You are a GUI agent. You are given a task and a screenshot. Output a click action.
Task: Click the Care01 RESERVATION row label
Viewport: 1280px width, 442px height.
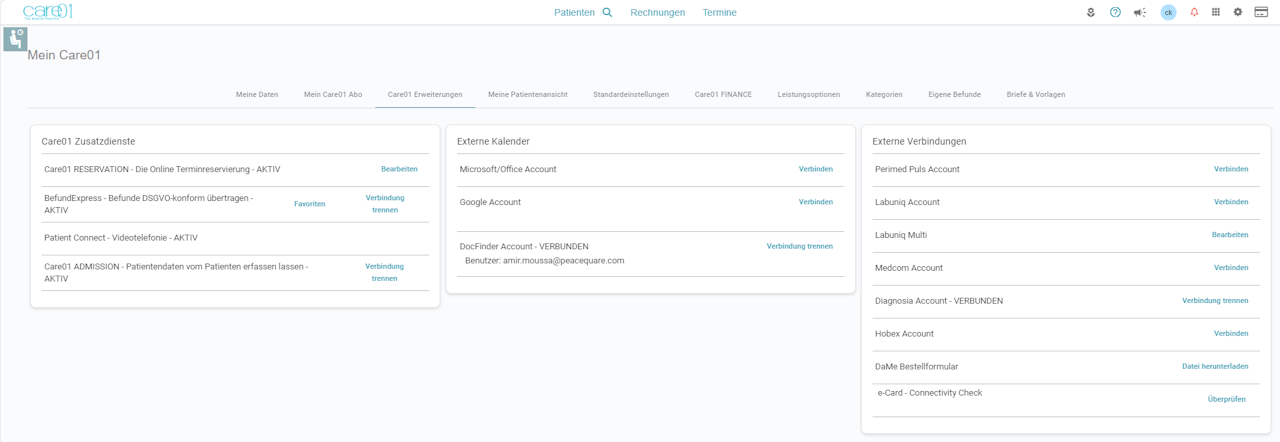tap(162, 169)
